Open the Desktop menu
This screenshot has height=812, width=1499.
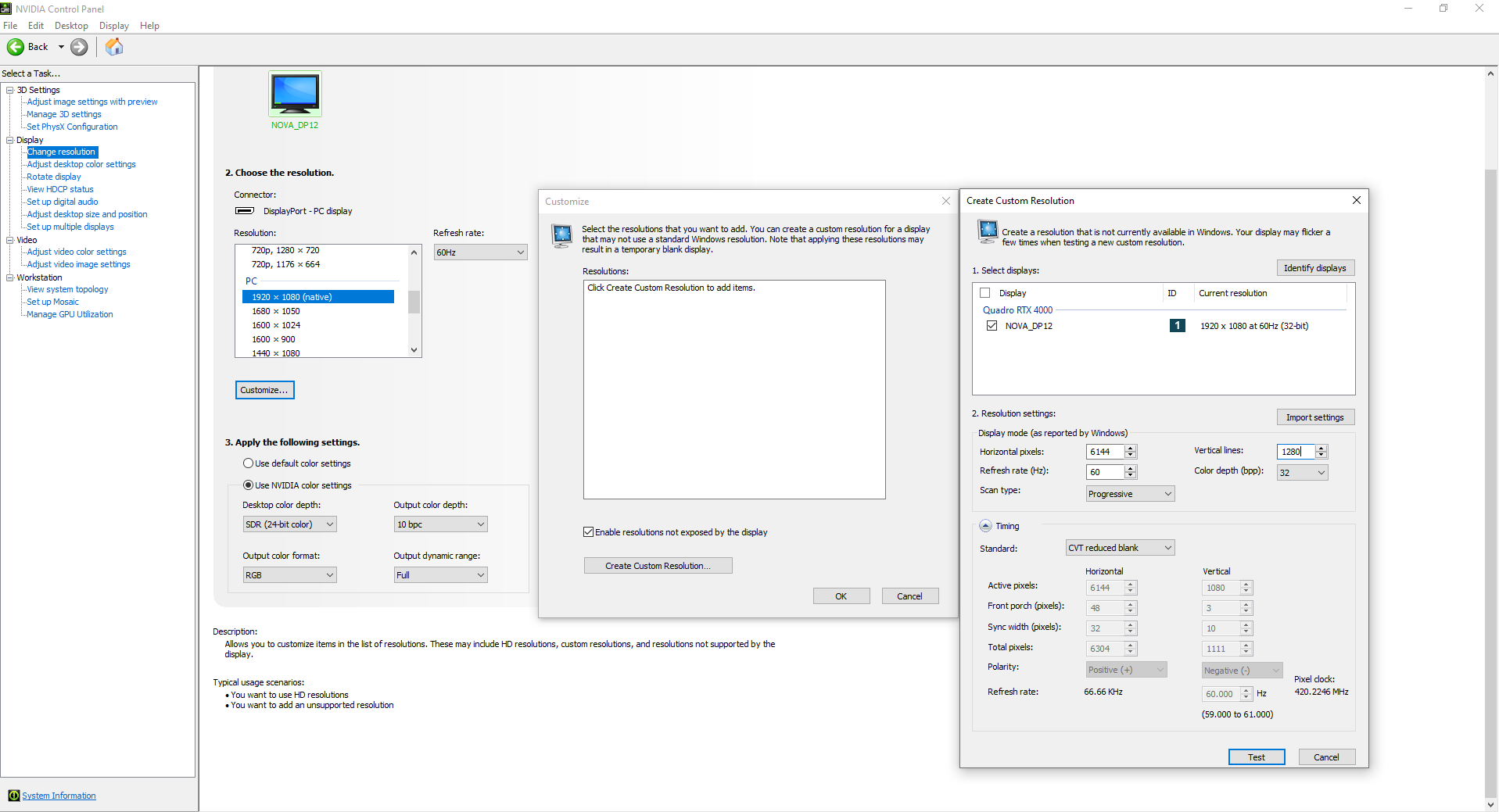coord(71,26)
